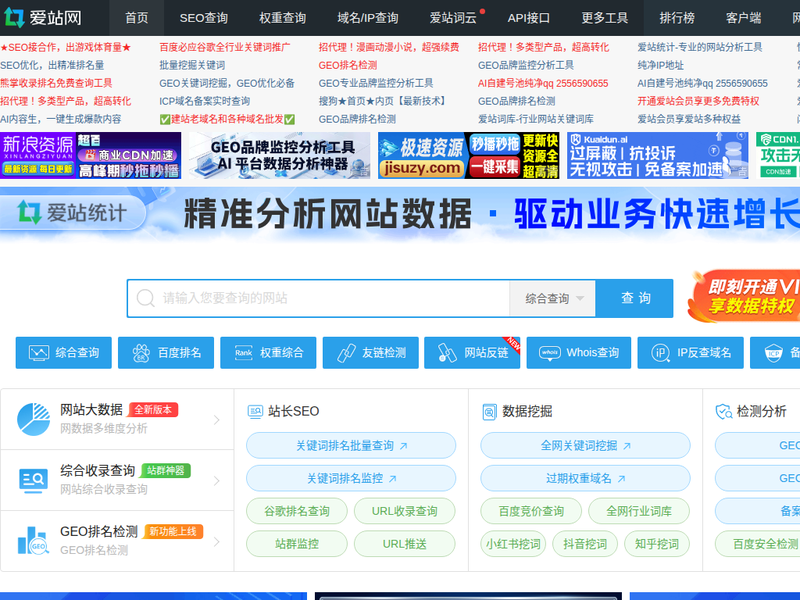Click the external arrow beside 过期权重域名
This screenshot has width=800, height=600.
point(621,479)
